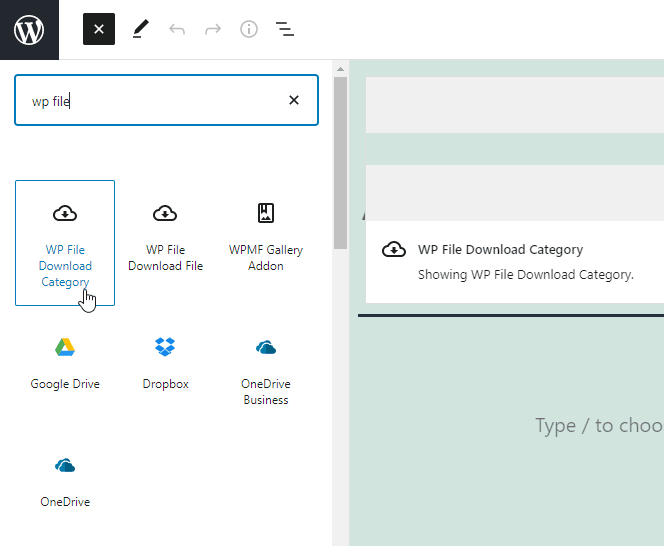This screenshot has height=546, width=664.
Task: Click the inserter panel scrollbar
Action: 340,160
